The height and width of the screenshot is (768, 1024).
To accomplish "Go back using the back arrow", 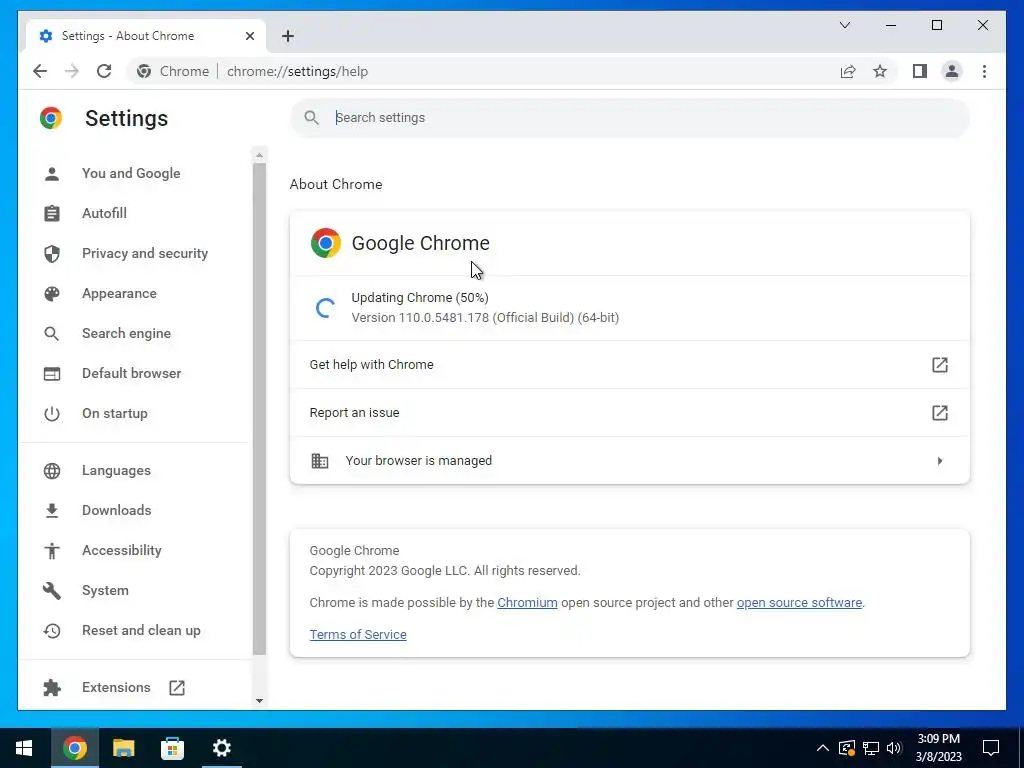I will coord(40,71).
